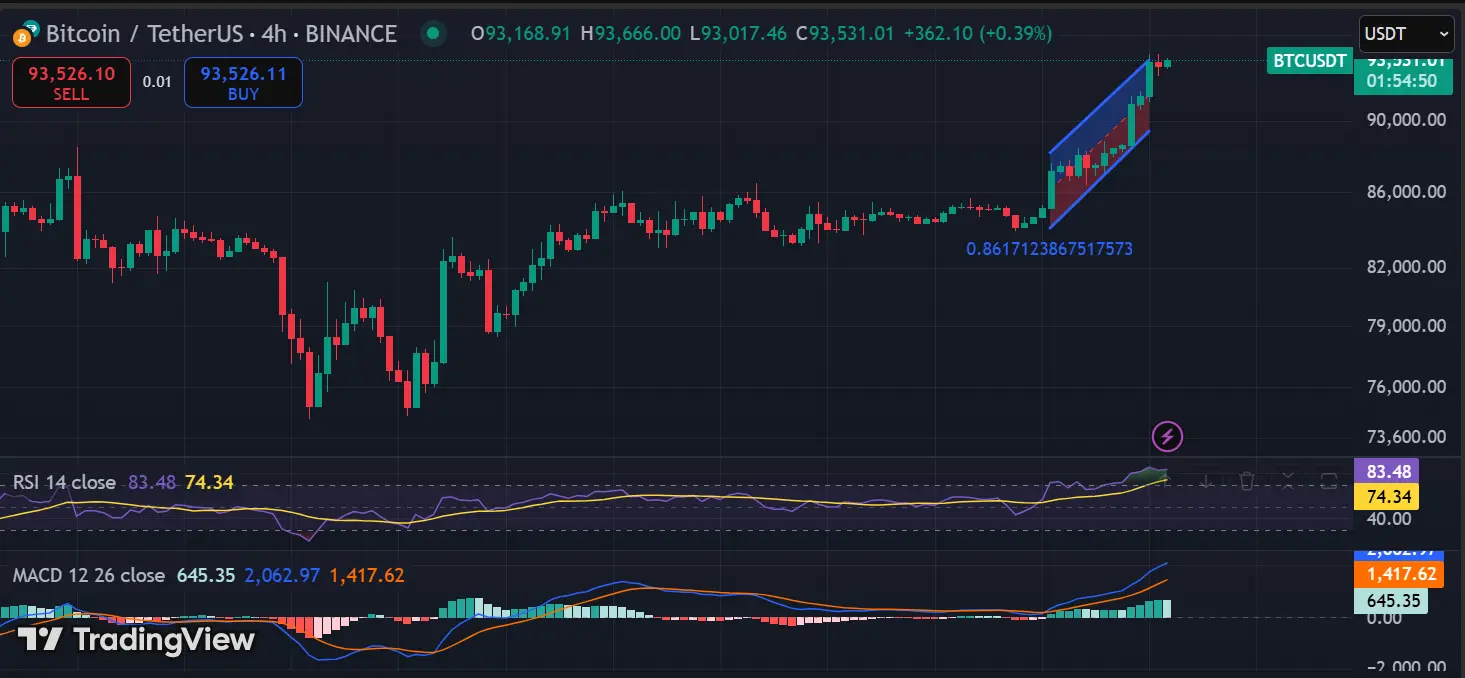
Task: Click the 82,000.00 price scale label
Action: (x=1406, y=266)
